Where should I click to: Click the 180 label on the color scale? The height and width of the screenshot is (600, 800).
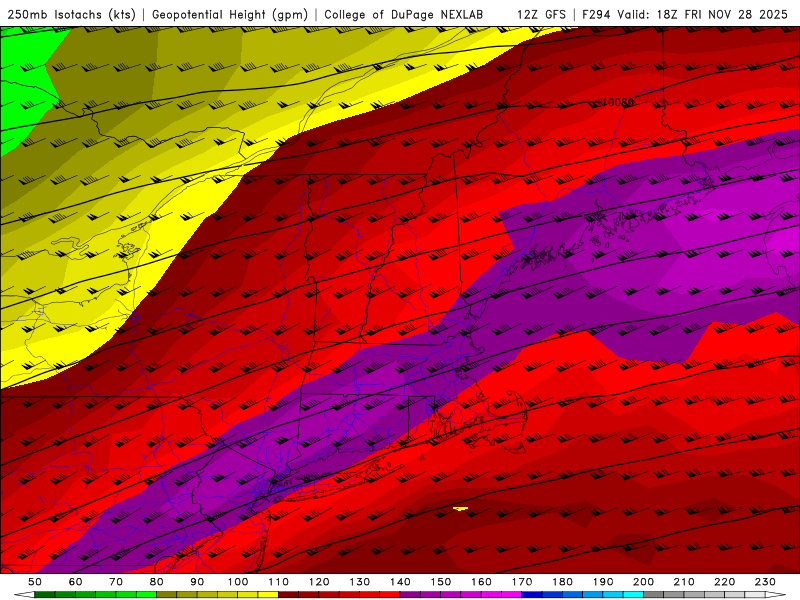562,582
